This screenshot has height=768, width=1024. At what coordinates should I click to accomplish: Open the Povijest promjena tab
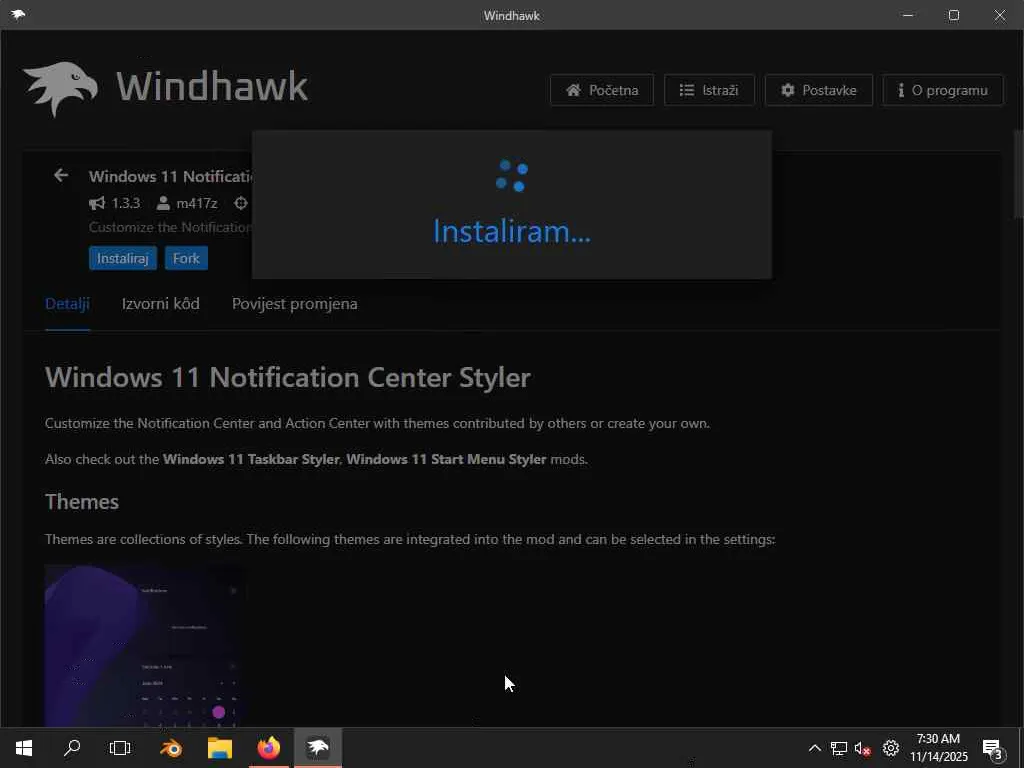(295, 304)
